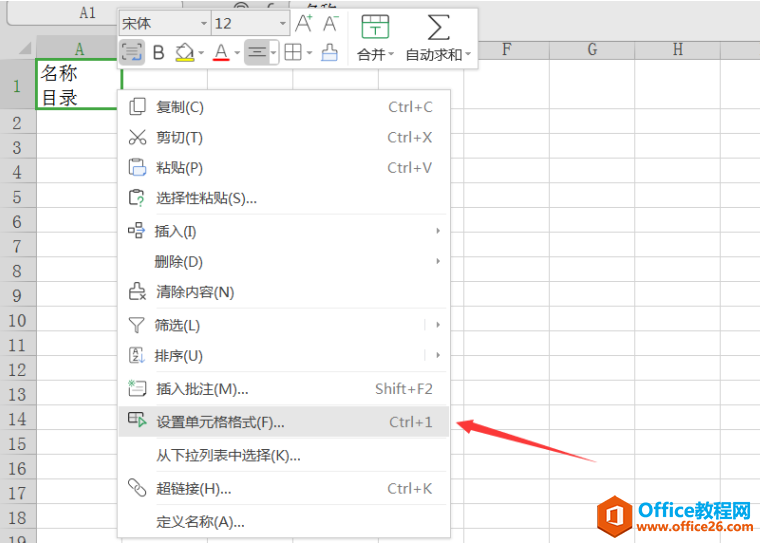Choose 定义名称(A)... menu entry
Image resolution: width=760 pixels, height=544 pixels.
[284, 522]
